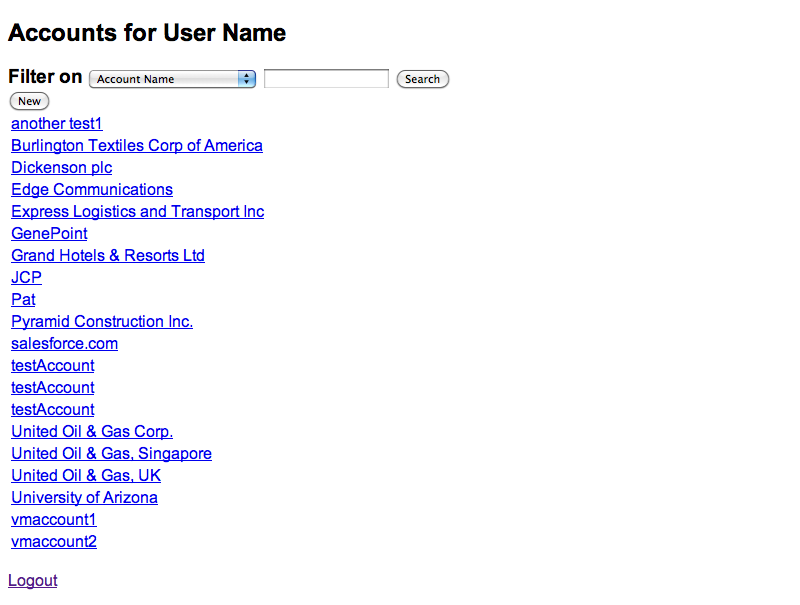Click the Search button

coord(422,79)
